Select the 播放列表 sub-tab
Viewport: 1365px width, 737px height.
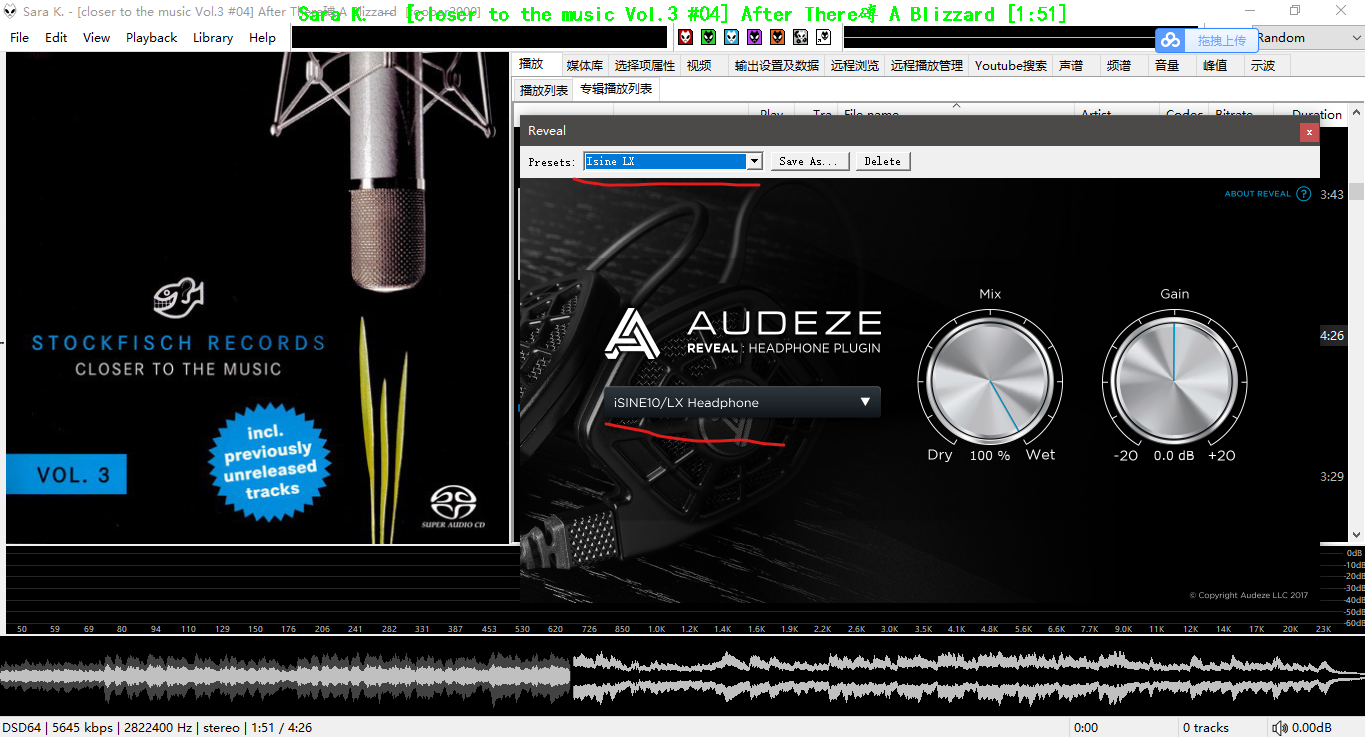coord(543,90)
